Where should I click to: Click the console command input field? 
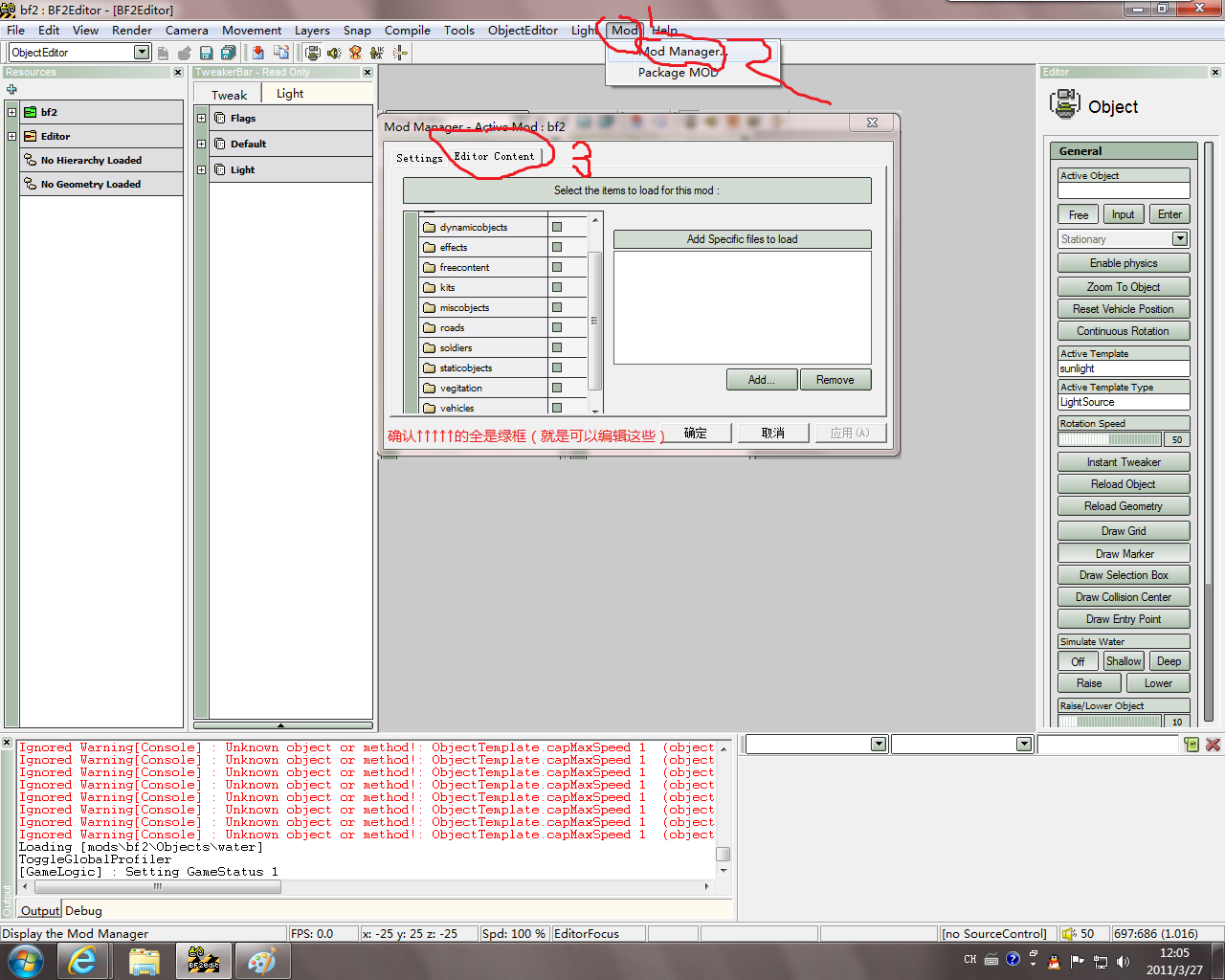[1108, 744]
